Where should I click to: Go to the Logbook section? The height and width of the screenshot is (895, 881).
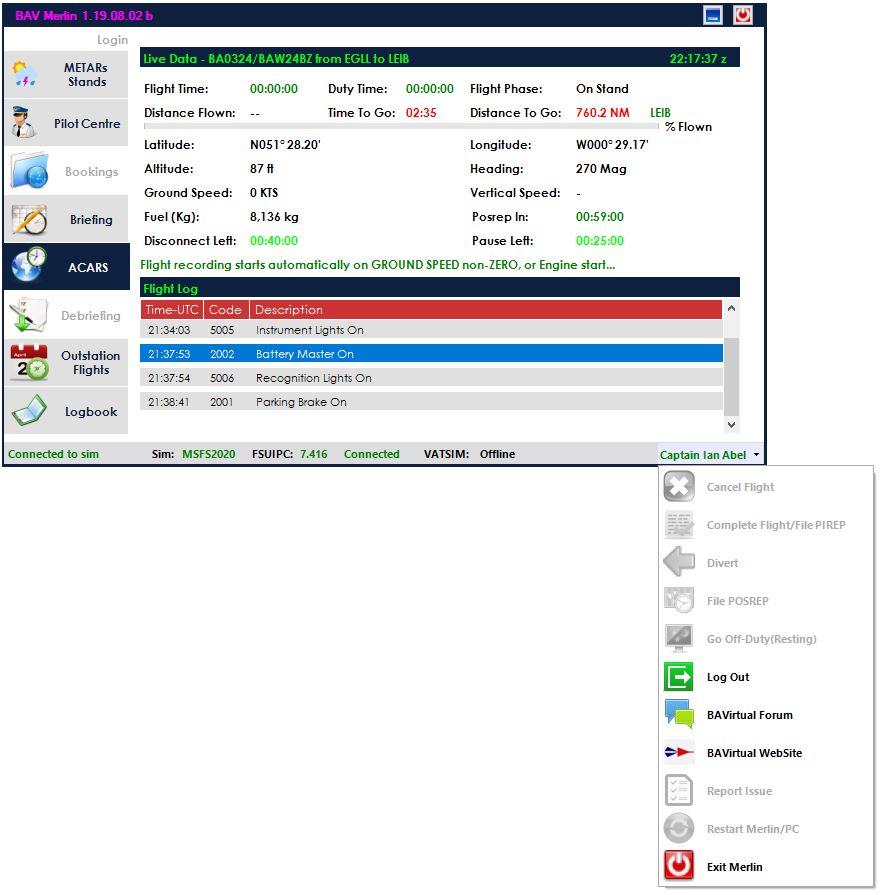pos(66,411)
